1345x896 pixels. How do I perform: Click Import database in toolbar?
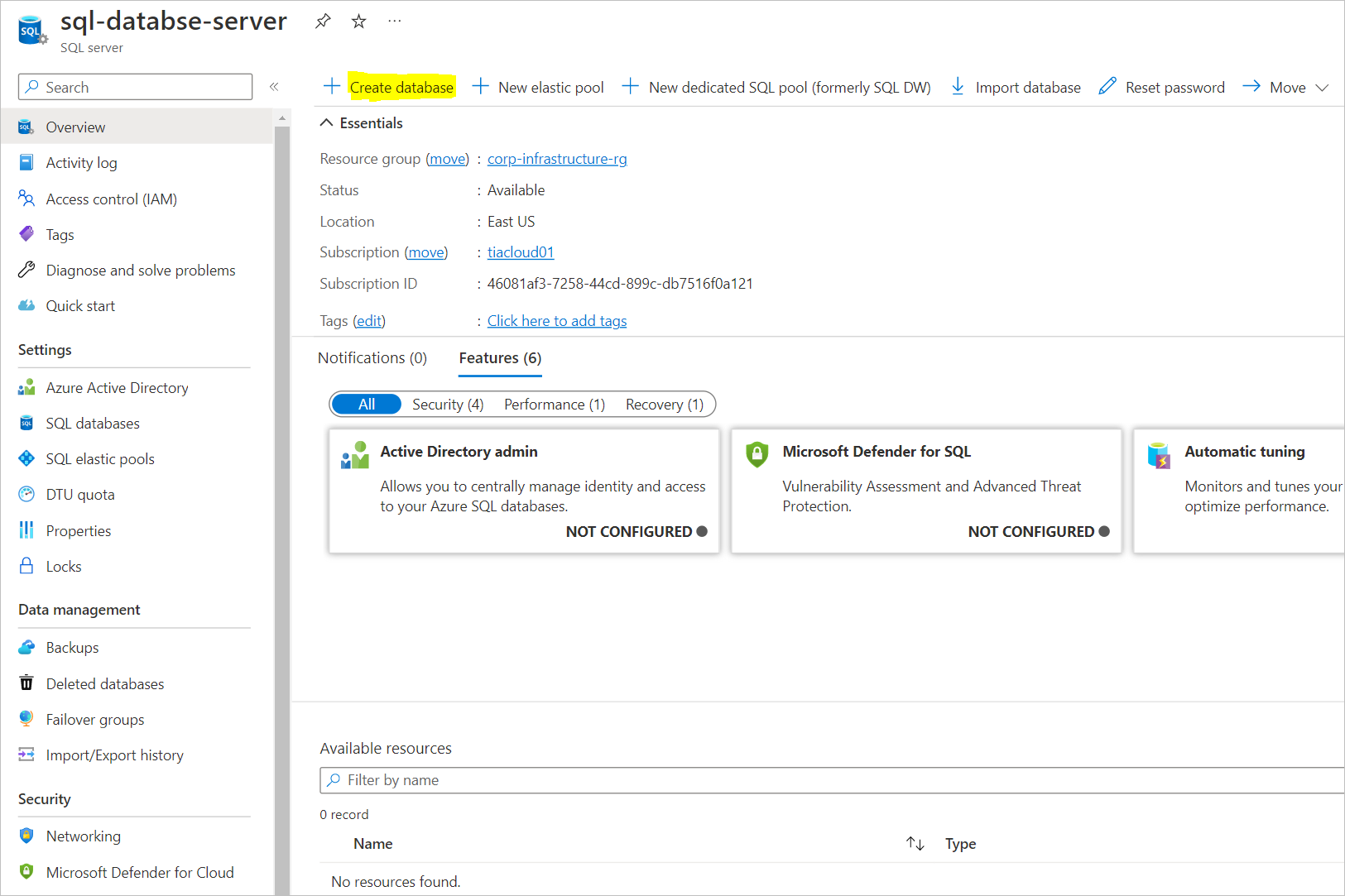tap(1016, 87)
